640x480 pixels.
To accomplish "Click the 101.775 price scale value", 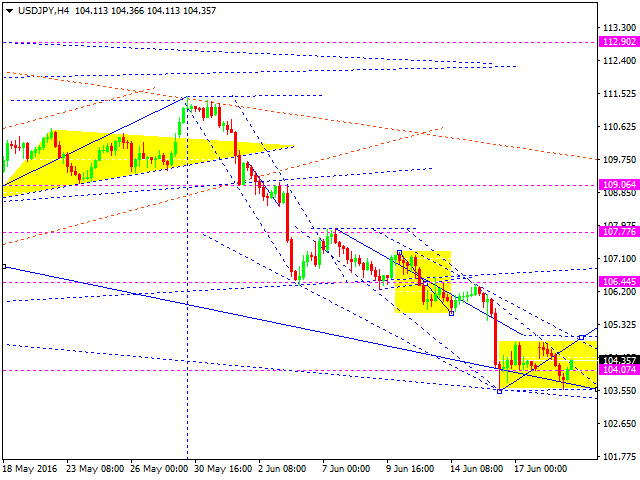I will click(619, 456).
